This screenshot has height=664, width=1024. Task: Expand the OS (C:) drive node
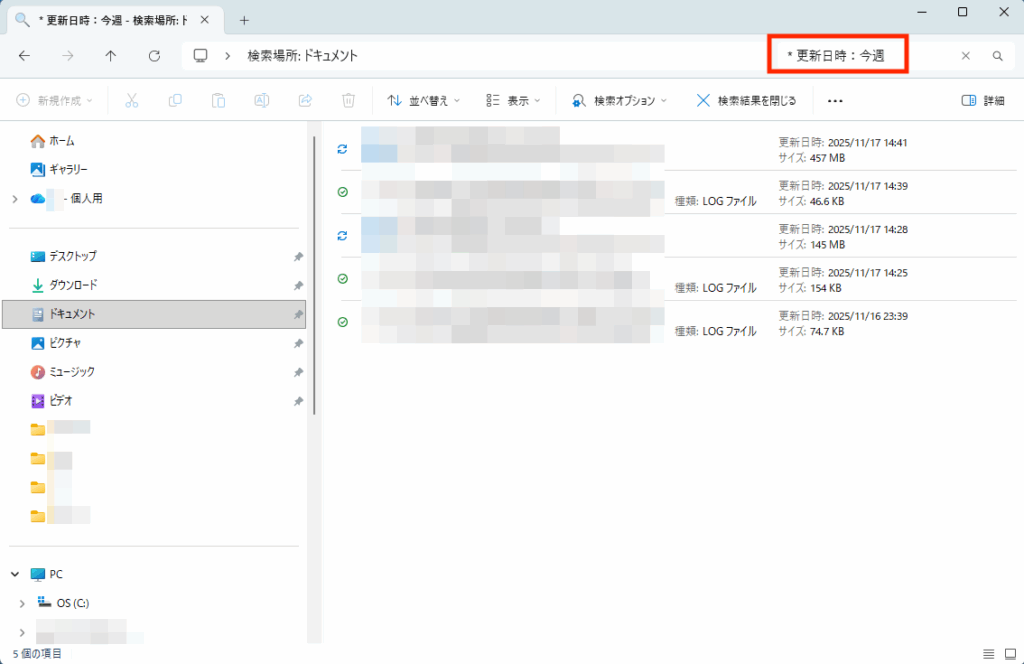pos(22,603)
